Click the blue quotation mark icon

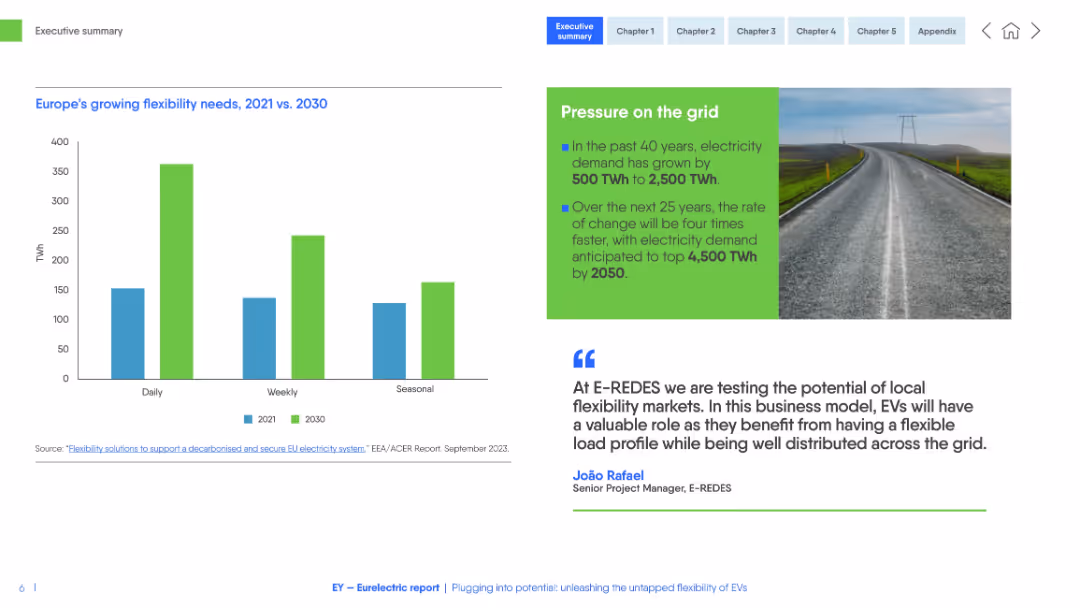click(x=584, y=359)
